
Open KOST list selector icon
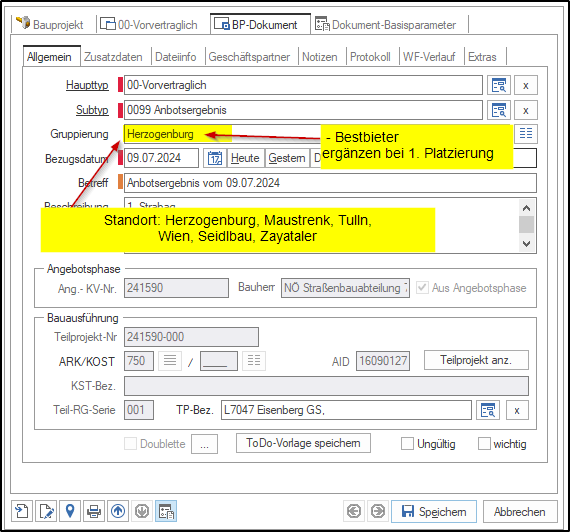(254, 361)
